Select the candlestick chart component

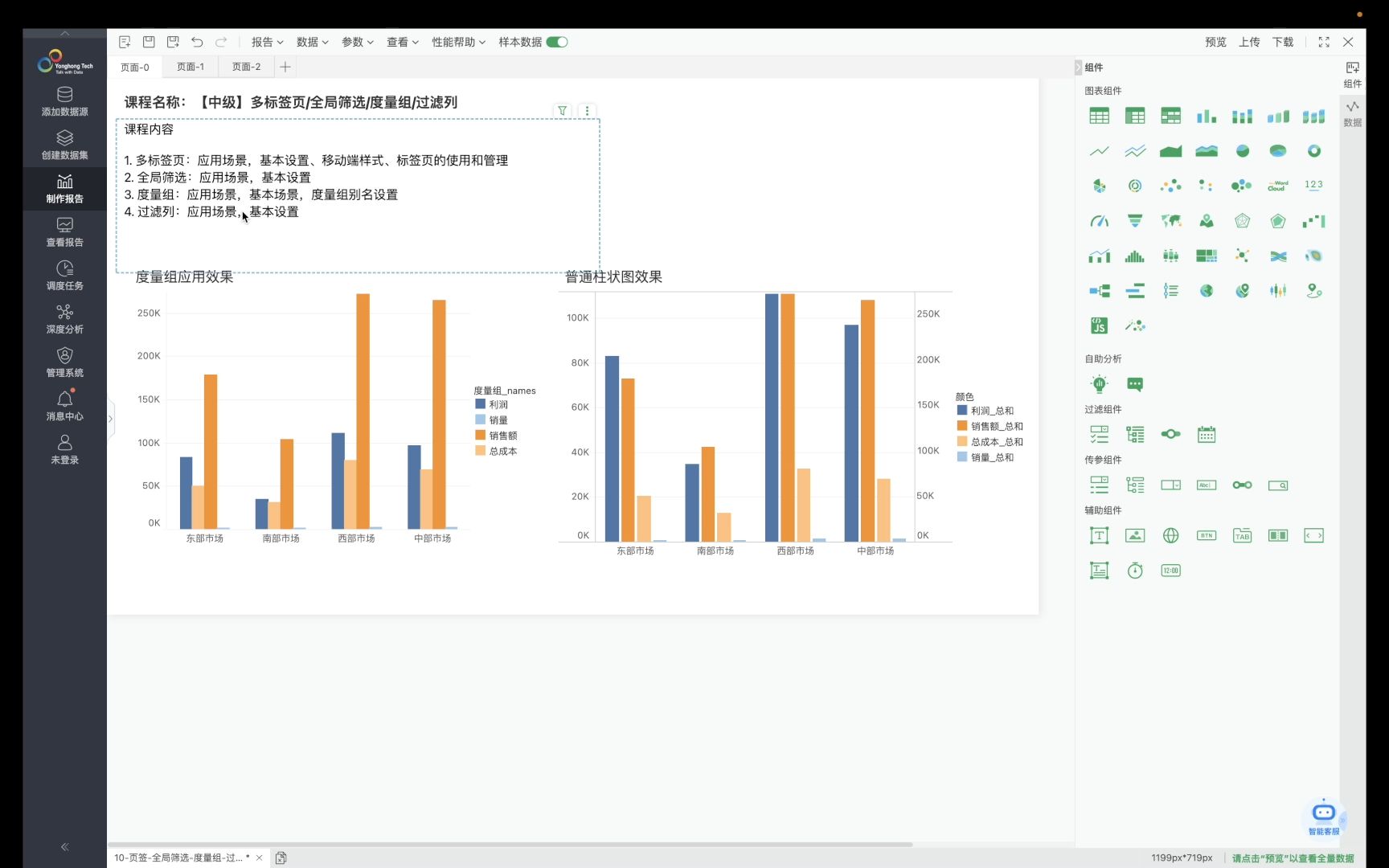[1277, 291]
